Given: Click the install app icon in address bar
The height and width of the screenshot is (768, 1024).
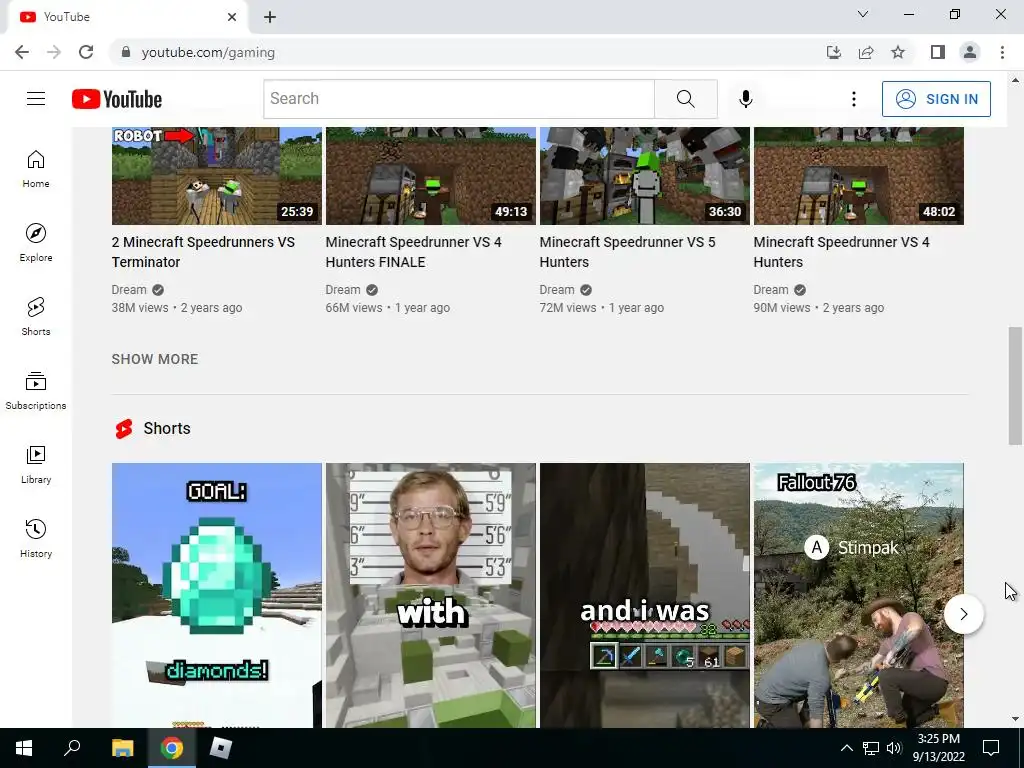Looking at the screenshot, I should click(834, 52).
